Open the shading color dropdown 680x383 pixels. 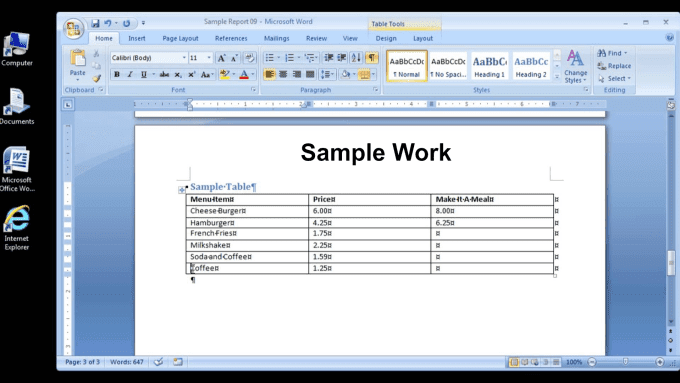pyautogui.click(x=354, y=75)
